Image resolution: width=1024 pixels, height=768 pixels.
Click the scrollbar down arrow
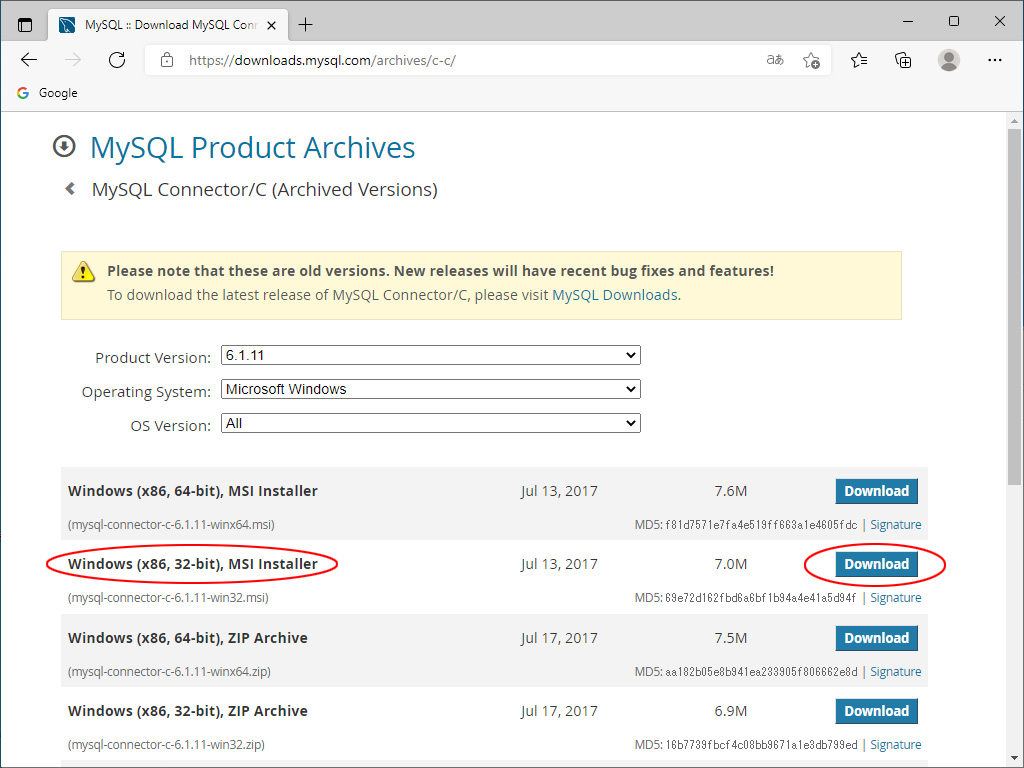(x=1014, y=758)
